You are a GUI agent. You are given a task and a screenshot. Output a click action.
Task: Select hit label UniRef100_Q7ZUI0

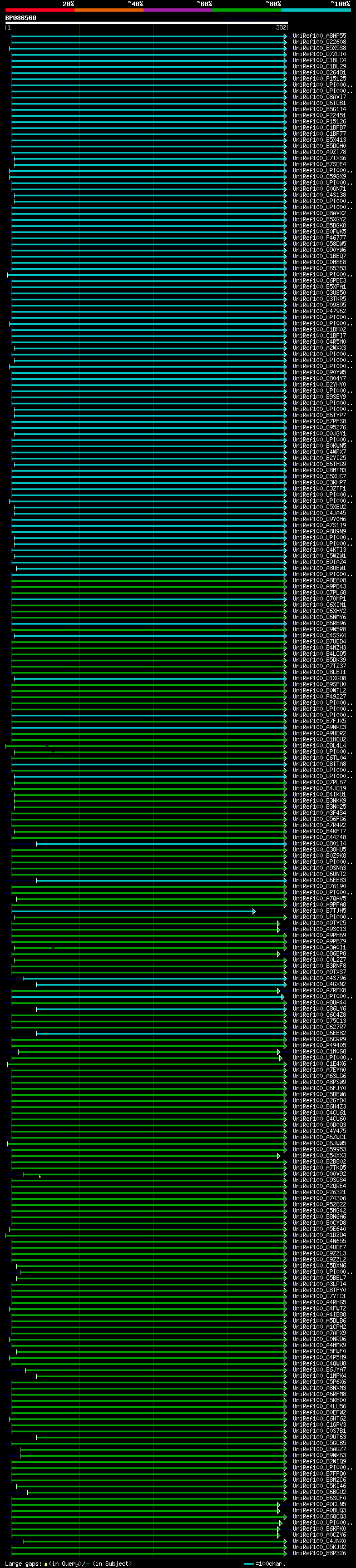point(319,54)
